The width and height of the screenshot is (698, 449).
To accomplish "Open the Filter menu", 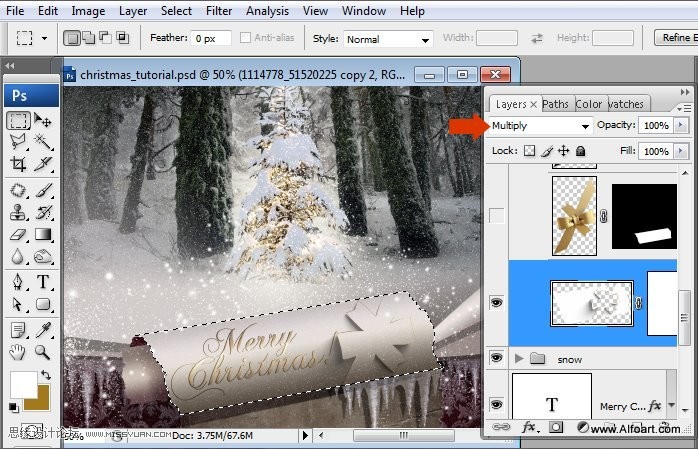I will tap(219, 11).
